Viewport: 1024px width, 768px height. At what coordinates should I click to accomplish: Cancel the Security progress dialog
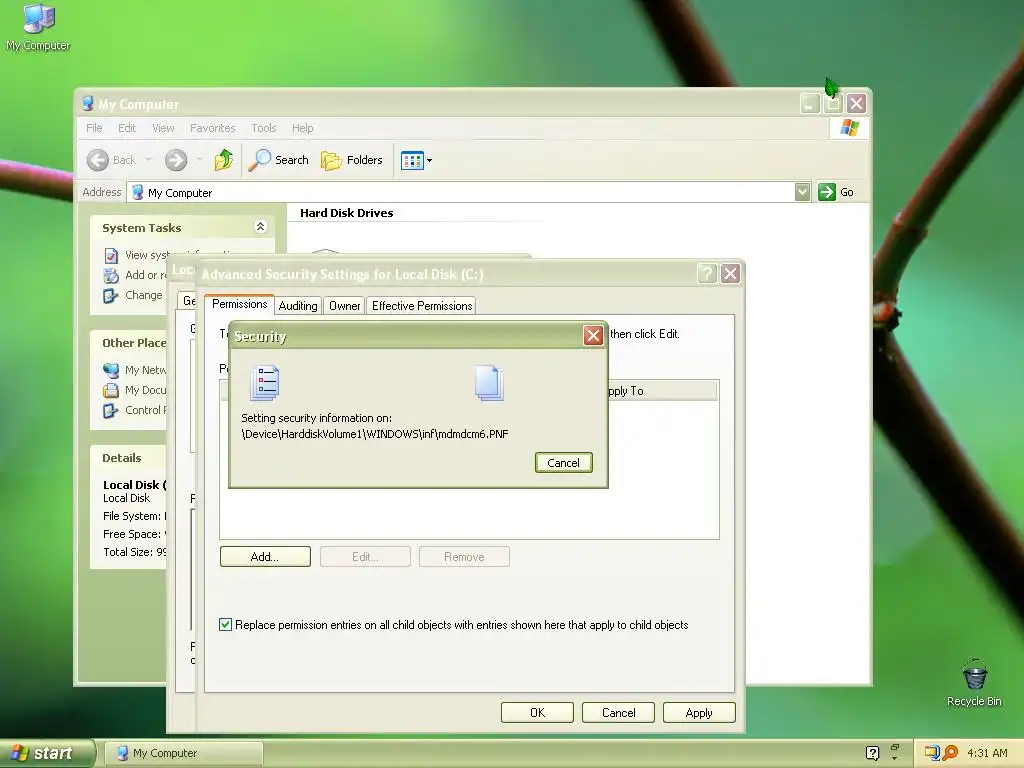[563, 462]
